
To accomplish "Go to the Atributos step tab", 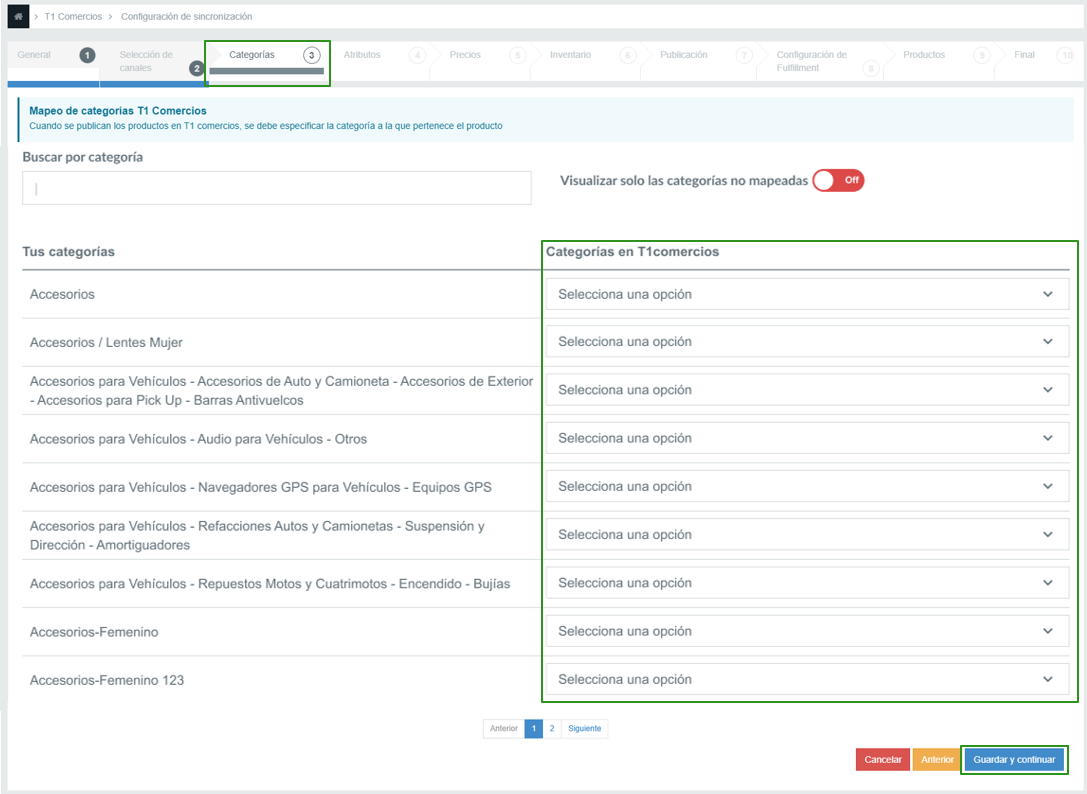I will (380, 61).
